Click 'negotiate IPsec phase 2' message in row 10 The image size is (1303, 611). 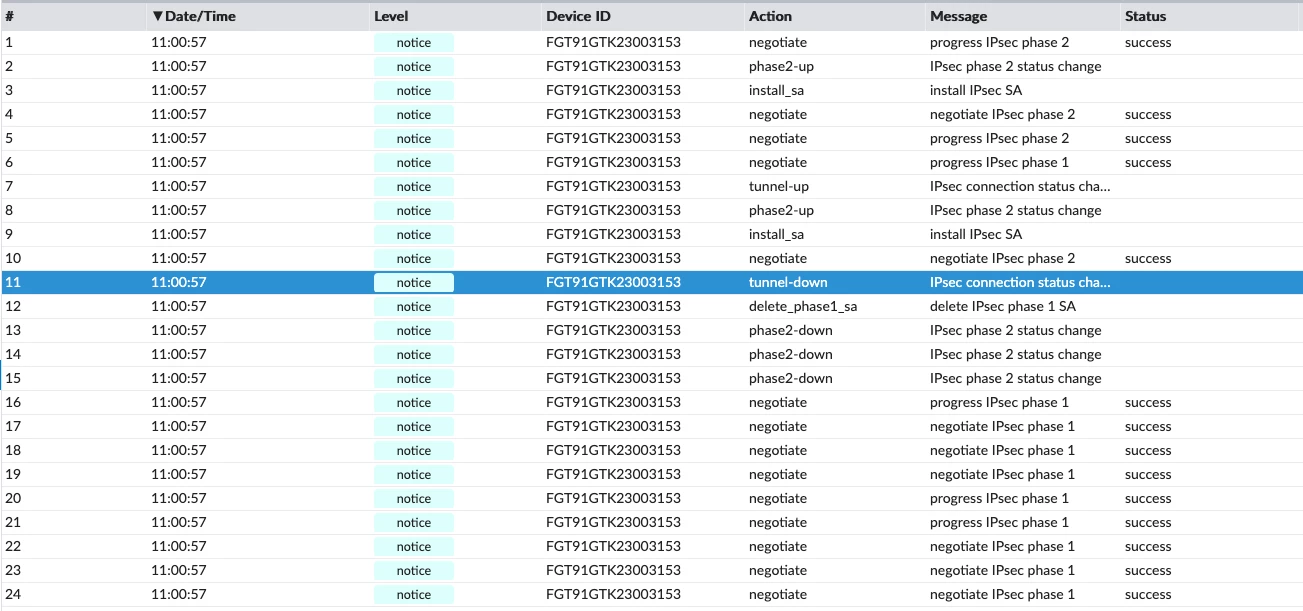(x=1002, y=258)
